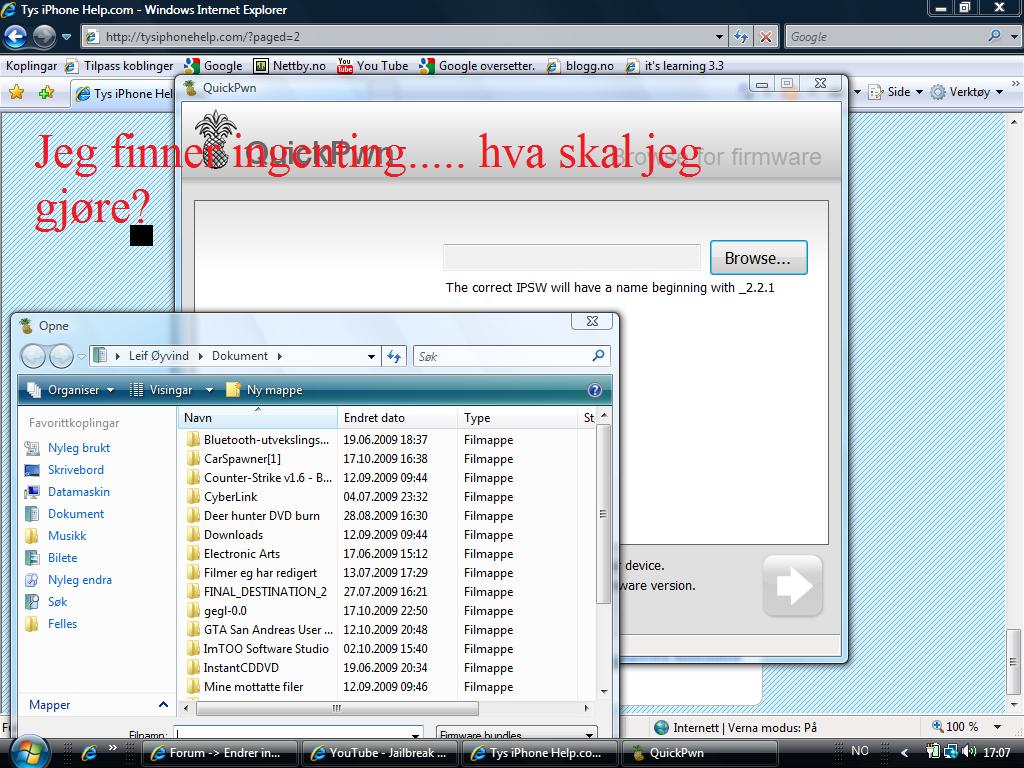This screenshot has width=1024, height=768.
Task: Open the Visingar views dropdown arrow
Action: tap(209, 390)
